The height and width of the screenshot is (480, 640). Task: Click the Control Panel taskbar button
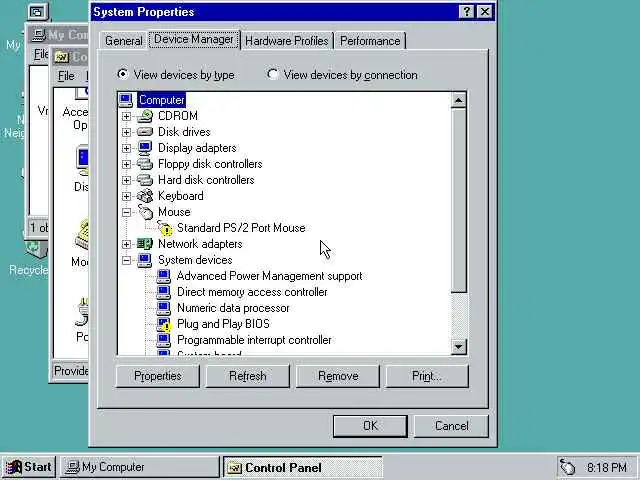click(x=302, y=467)
